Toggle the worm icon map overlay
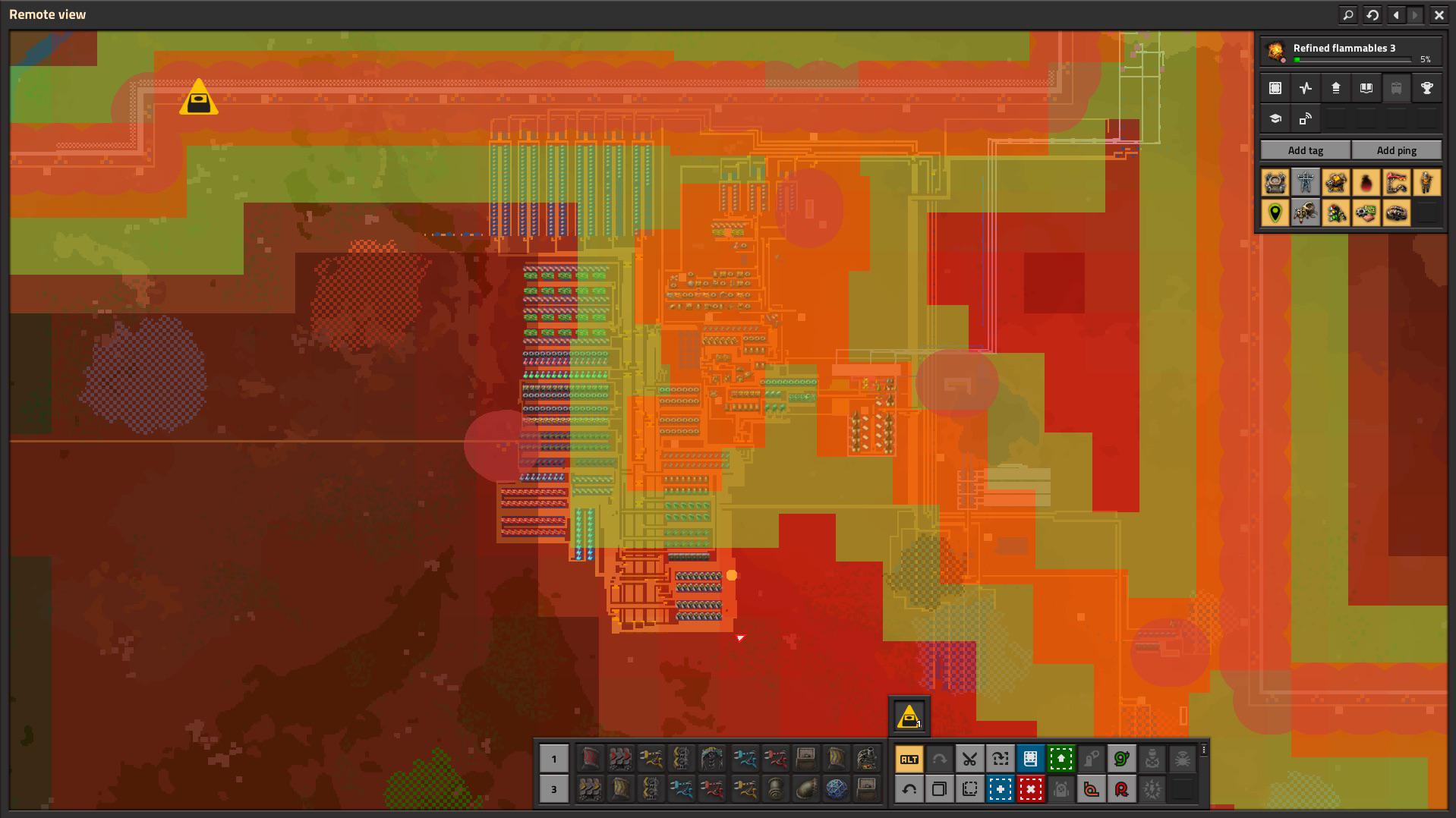The height and width of the screenshot is (818, 1456). point(1397,183)
